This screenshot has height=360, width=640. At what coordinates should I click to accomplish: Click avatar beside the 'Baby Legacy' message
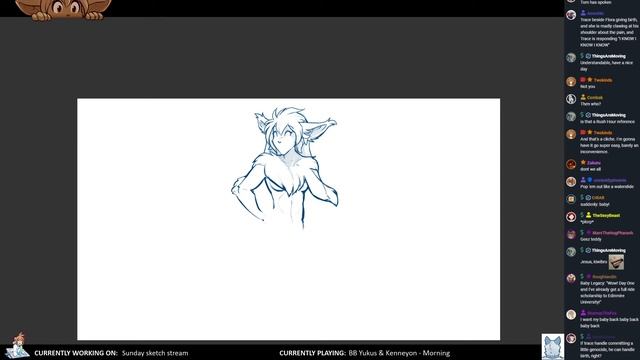tap(571, 278)
